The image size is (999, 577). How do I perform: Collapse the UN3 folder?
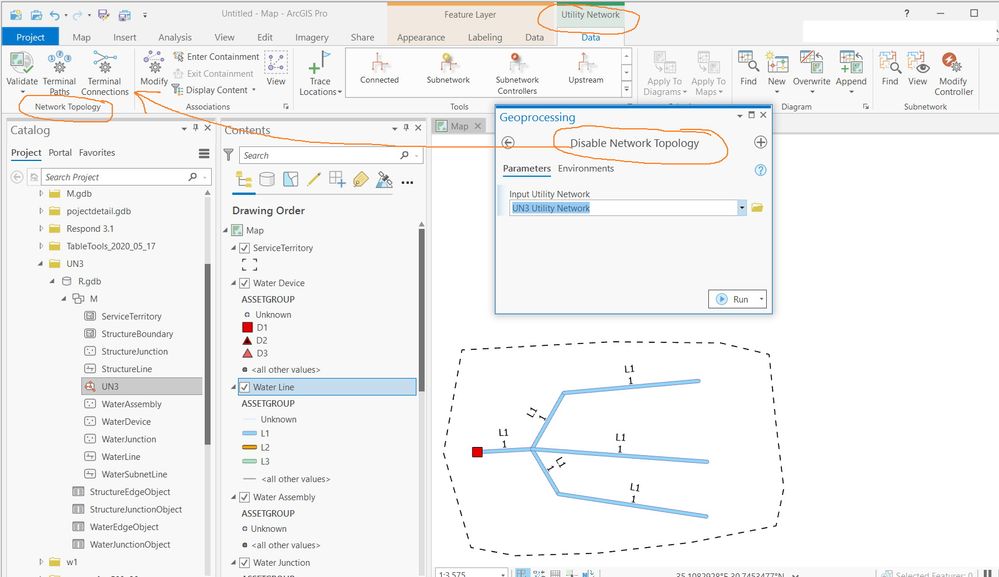click(x=41, y=263)
